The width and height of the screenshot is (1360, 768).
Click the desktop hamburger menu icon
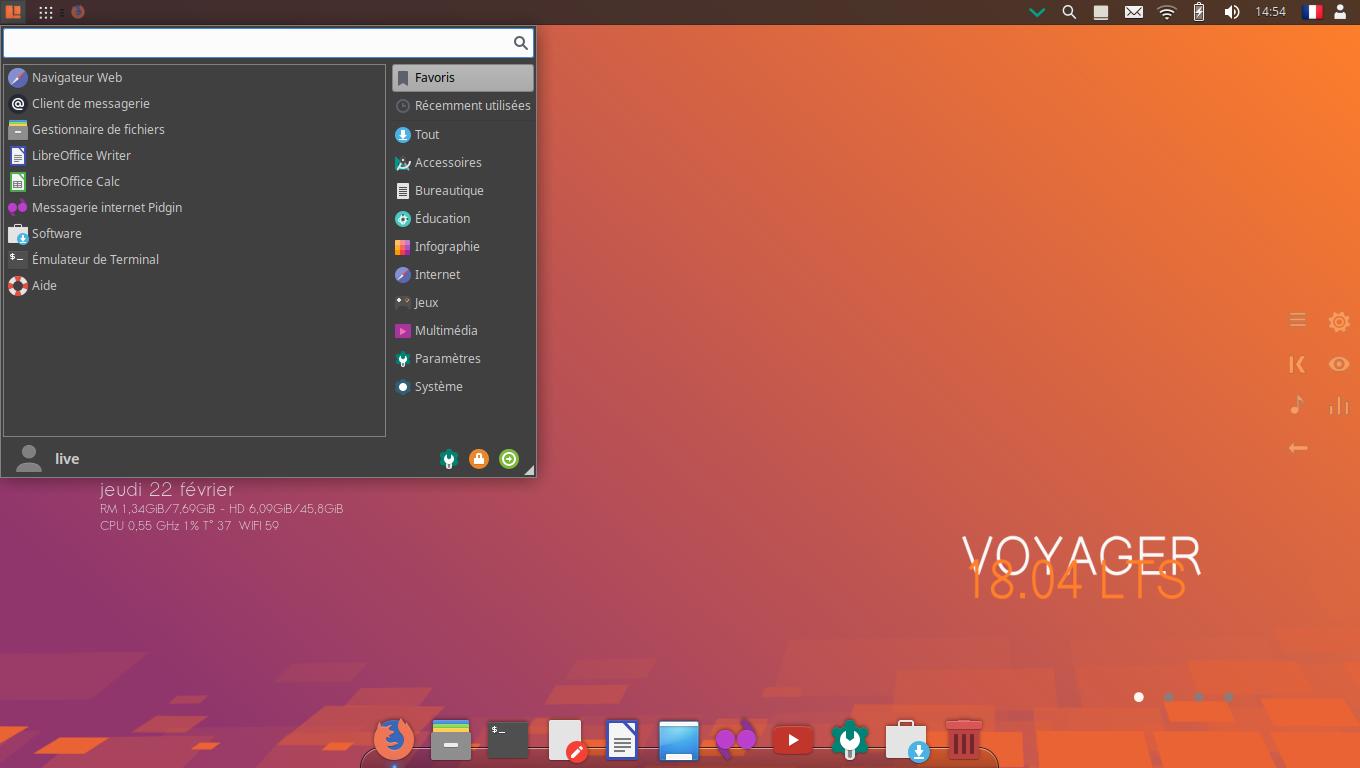1298,320
